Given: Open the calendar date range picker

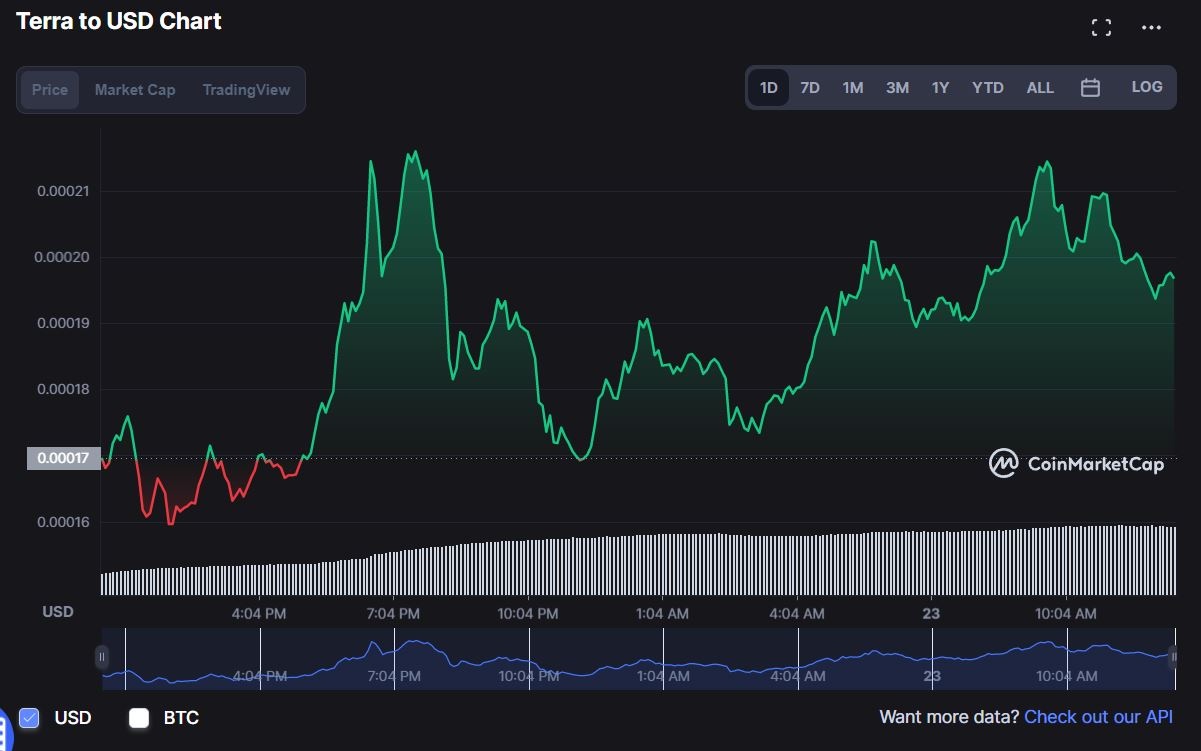Looking at the screenshot, I should (x=1090, y=88).
